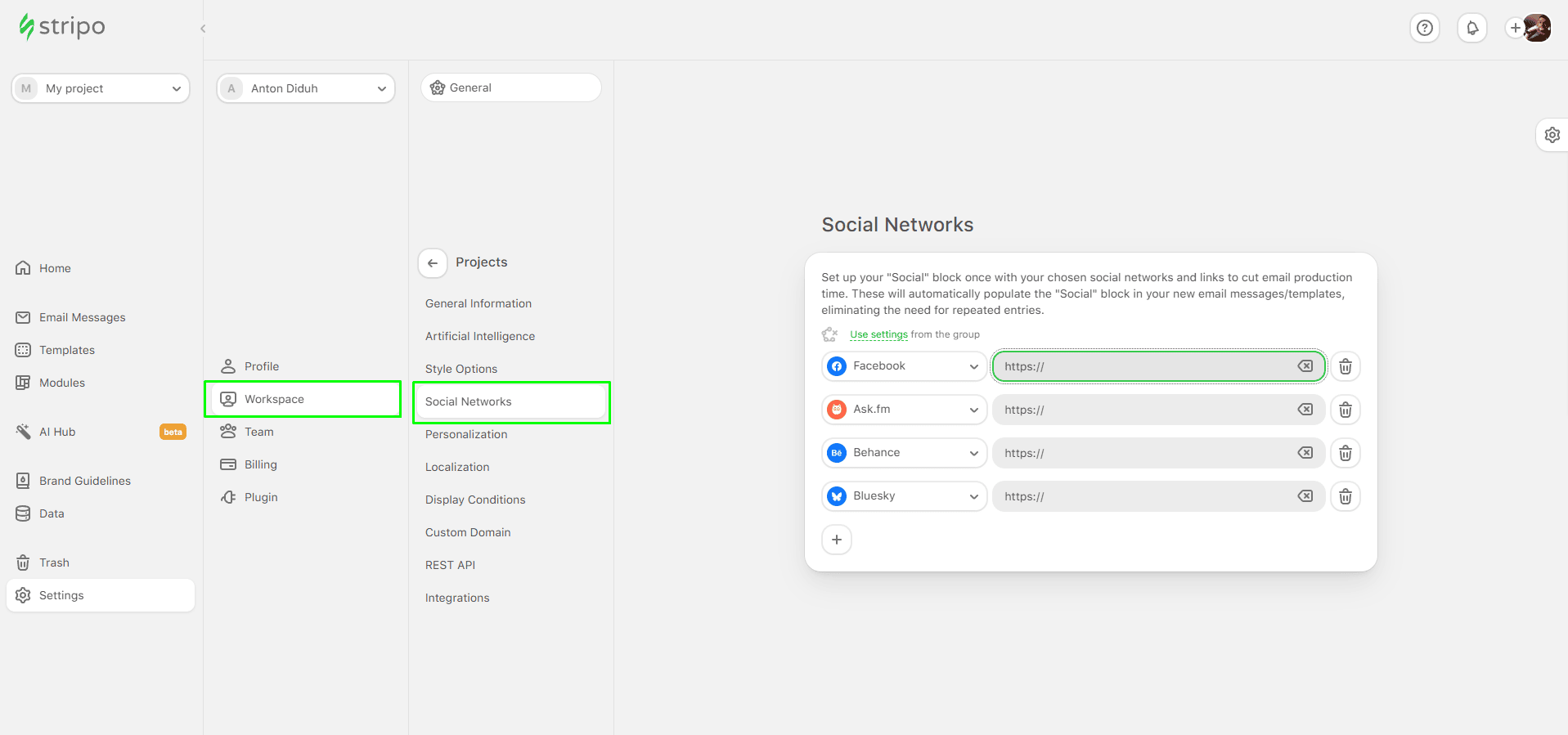Open the floating gear settings icon

point(1552,135)
